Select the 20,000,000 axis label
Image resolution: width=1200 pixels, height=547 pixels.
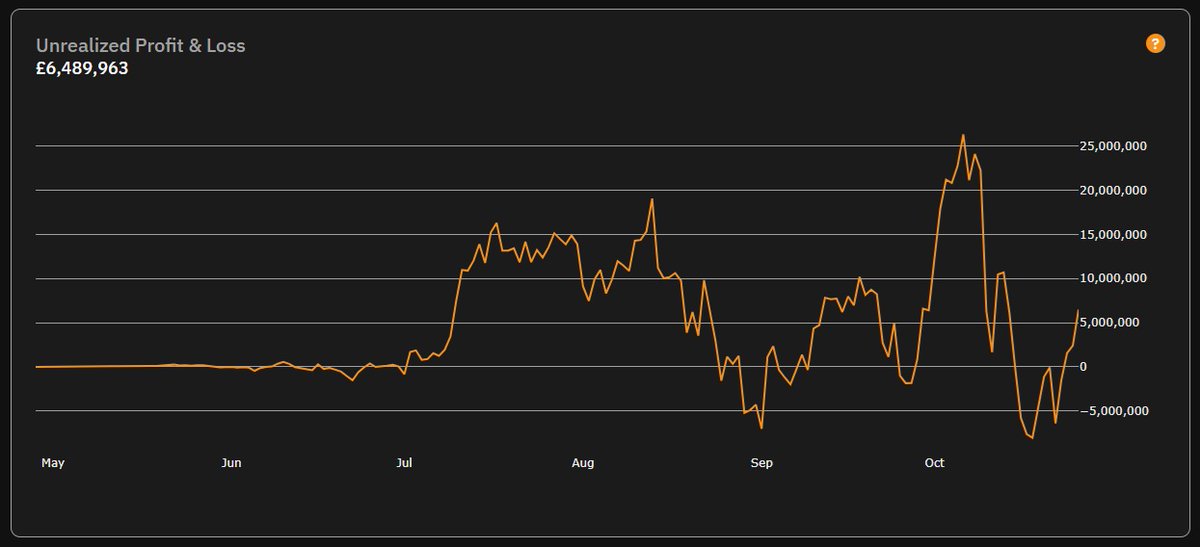(1113, 191)
